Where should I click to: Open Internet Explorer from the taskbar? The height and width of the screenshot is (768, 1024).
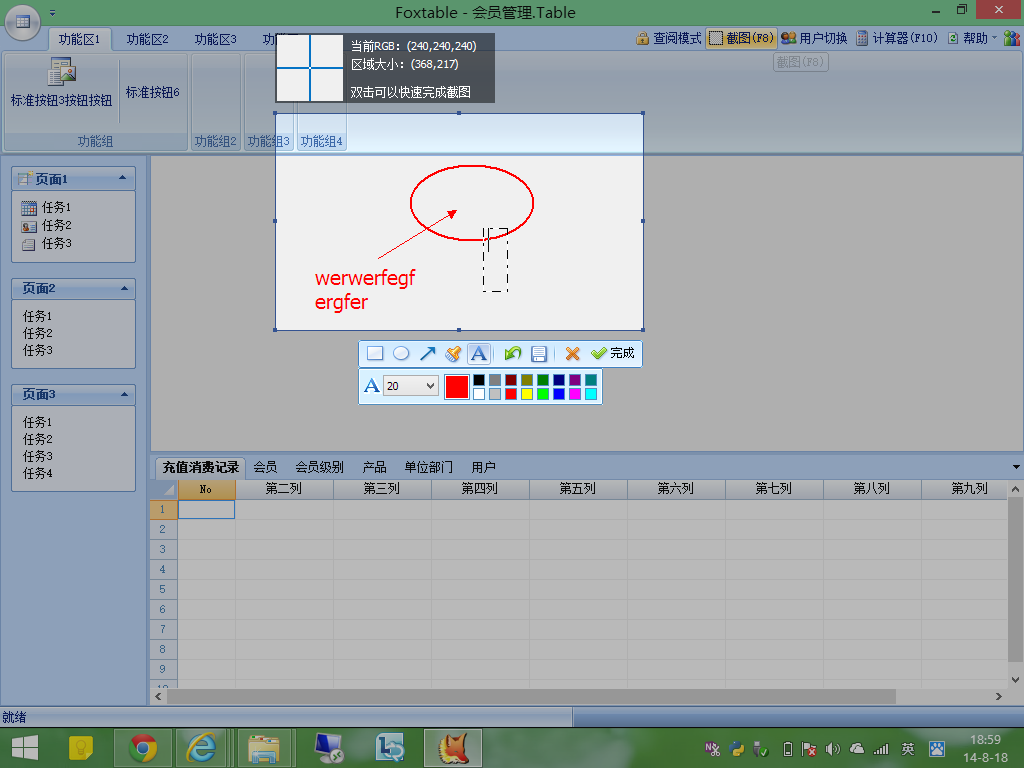(202, 748)
